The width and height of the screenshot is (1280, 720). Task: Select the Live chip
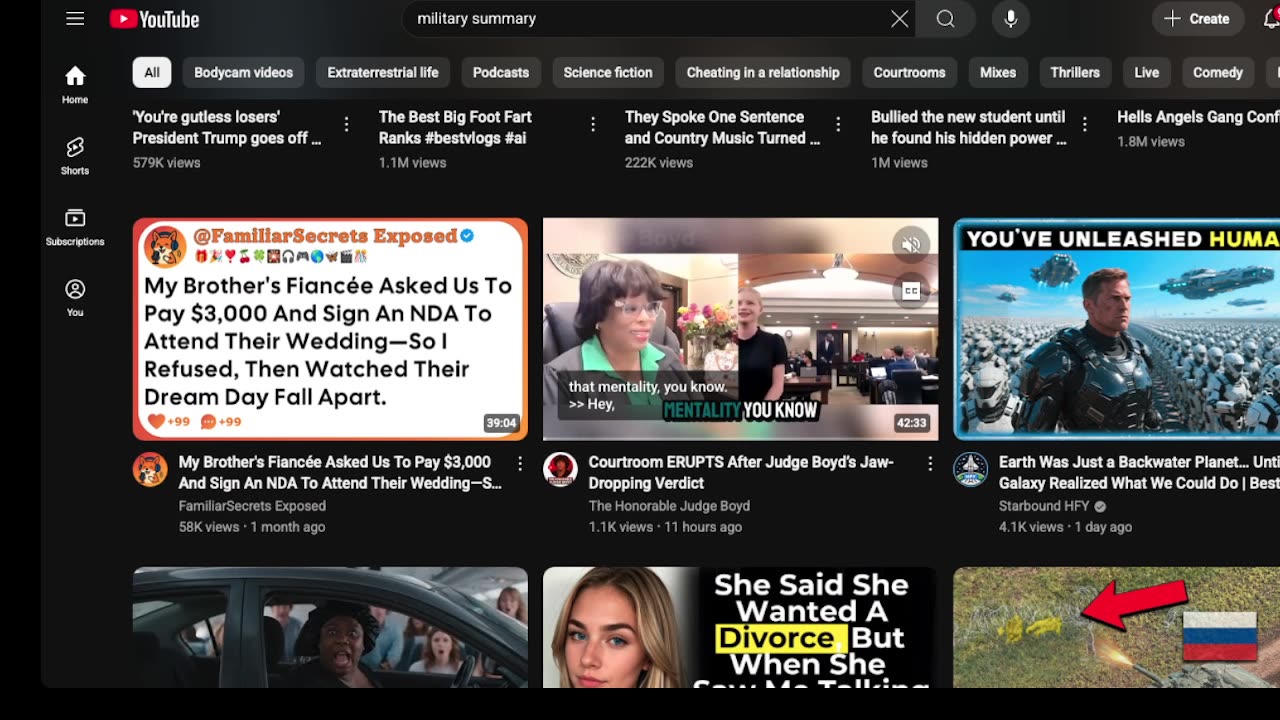coord(1147,72)
